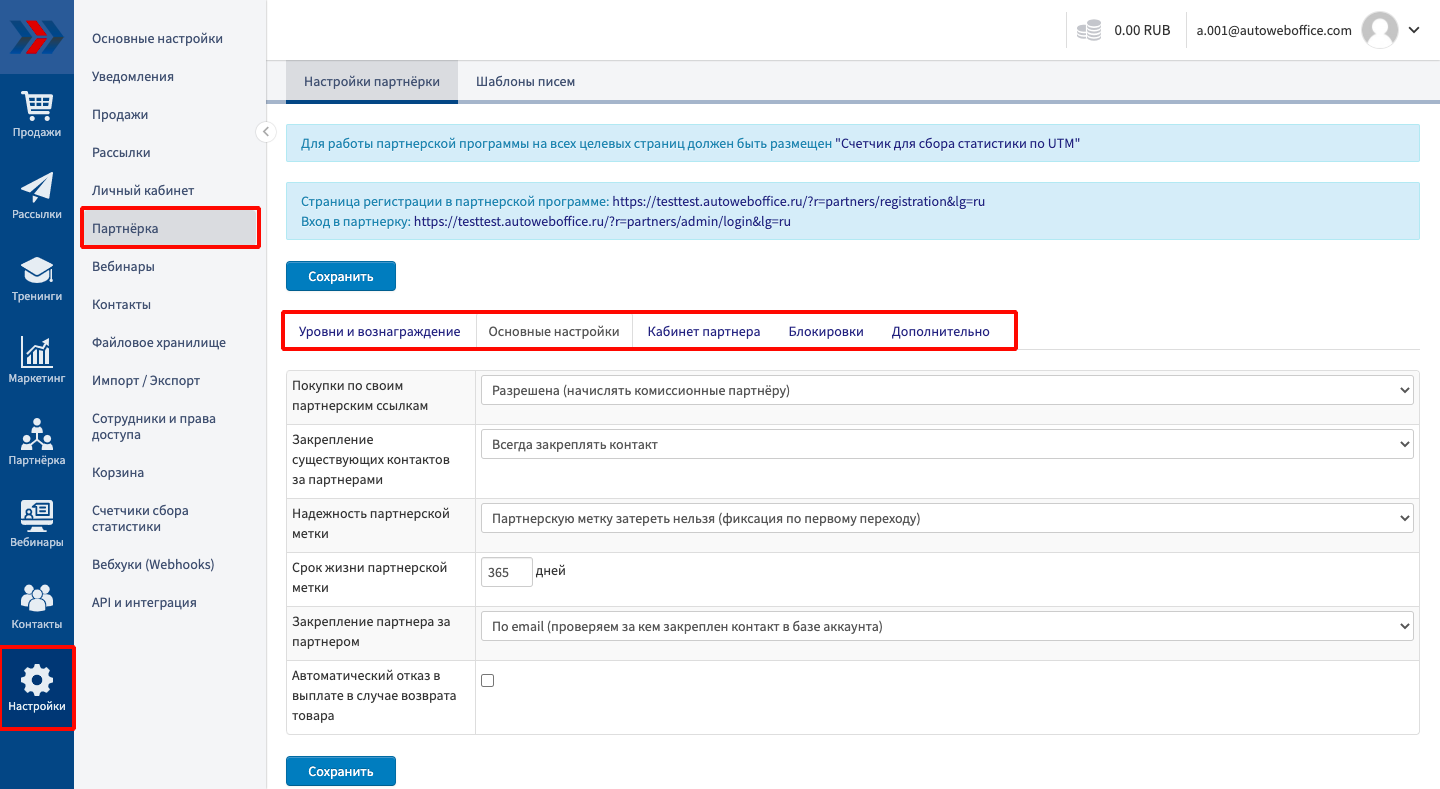
Task: Select the Кабинет партнера tab
Action: [x=703, y=331]
